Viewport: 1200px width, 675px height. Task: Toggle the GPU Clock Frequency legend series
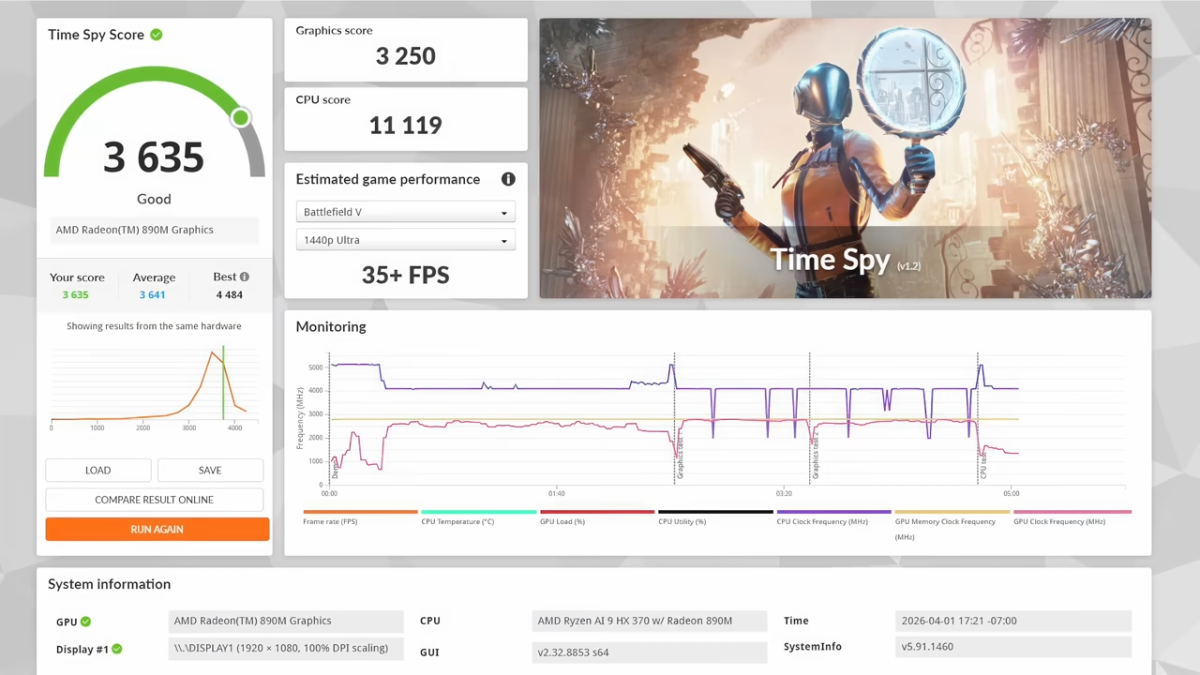pyautogui.click(x=1072, y=517)
